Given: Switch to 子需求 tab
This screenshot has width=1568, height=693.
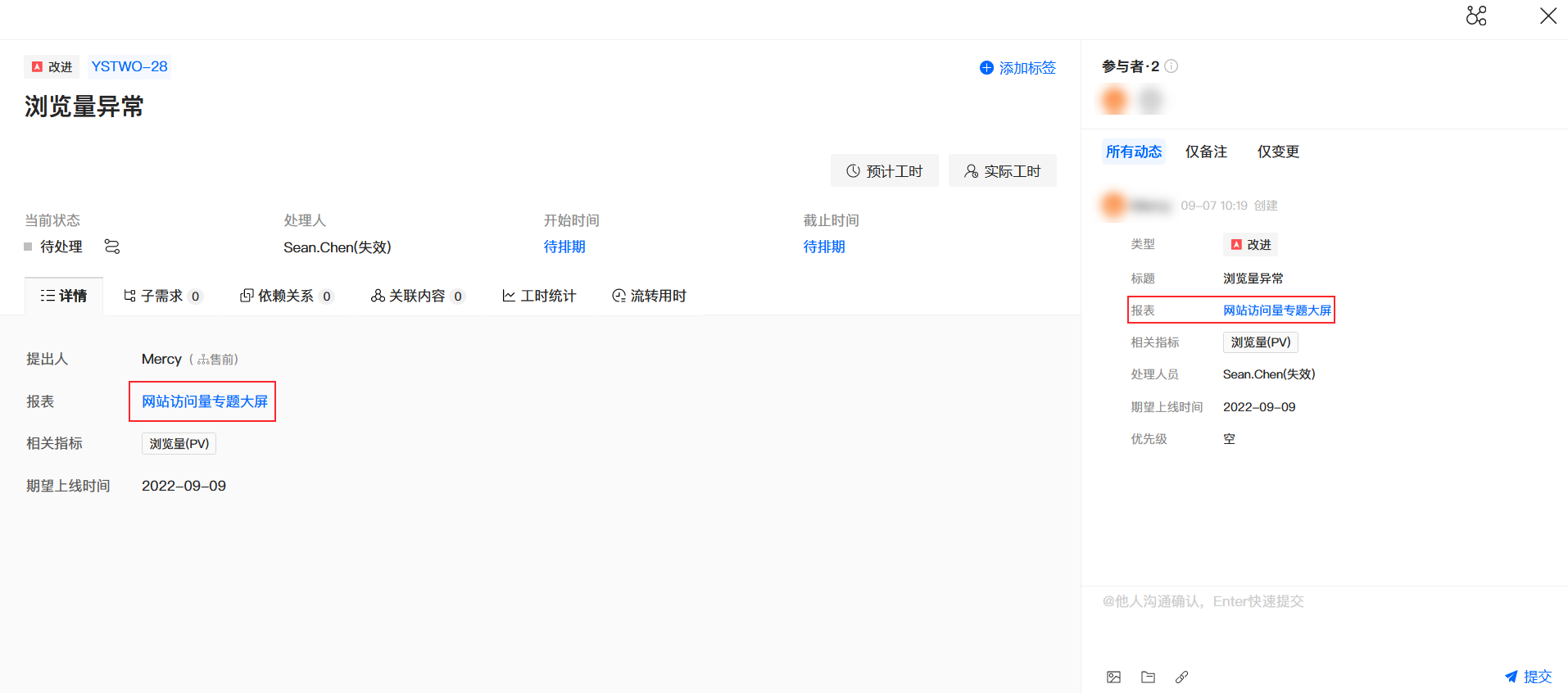Looking at the screenshot, I should point(162,296).
